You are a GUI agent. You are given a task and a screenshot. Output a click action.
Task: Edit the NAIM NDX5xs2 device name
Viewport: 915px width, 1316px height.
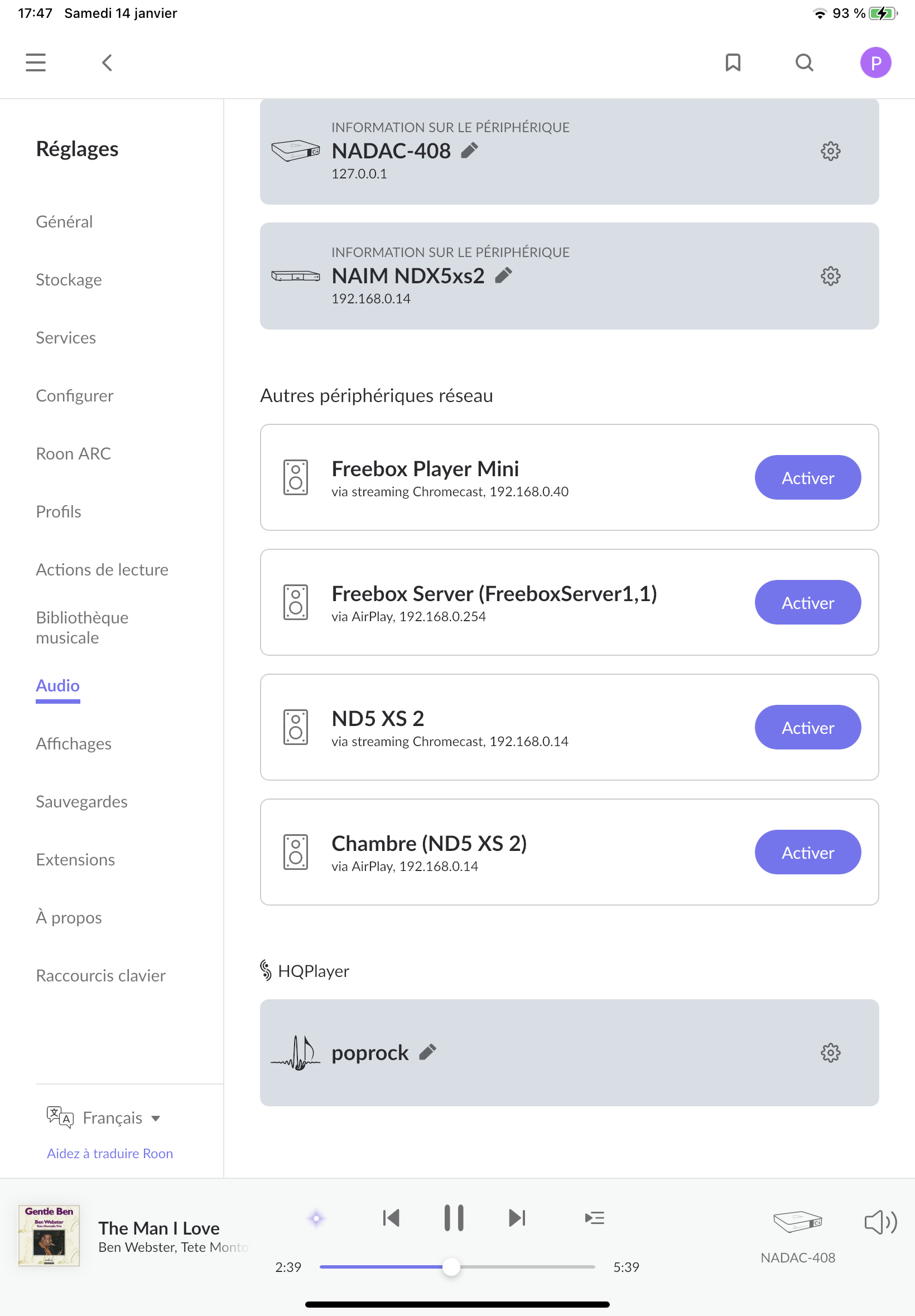click(x=503, y=275)
